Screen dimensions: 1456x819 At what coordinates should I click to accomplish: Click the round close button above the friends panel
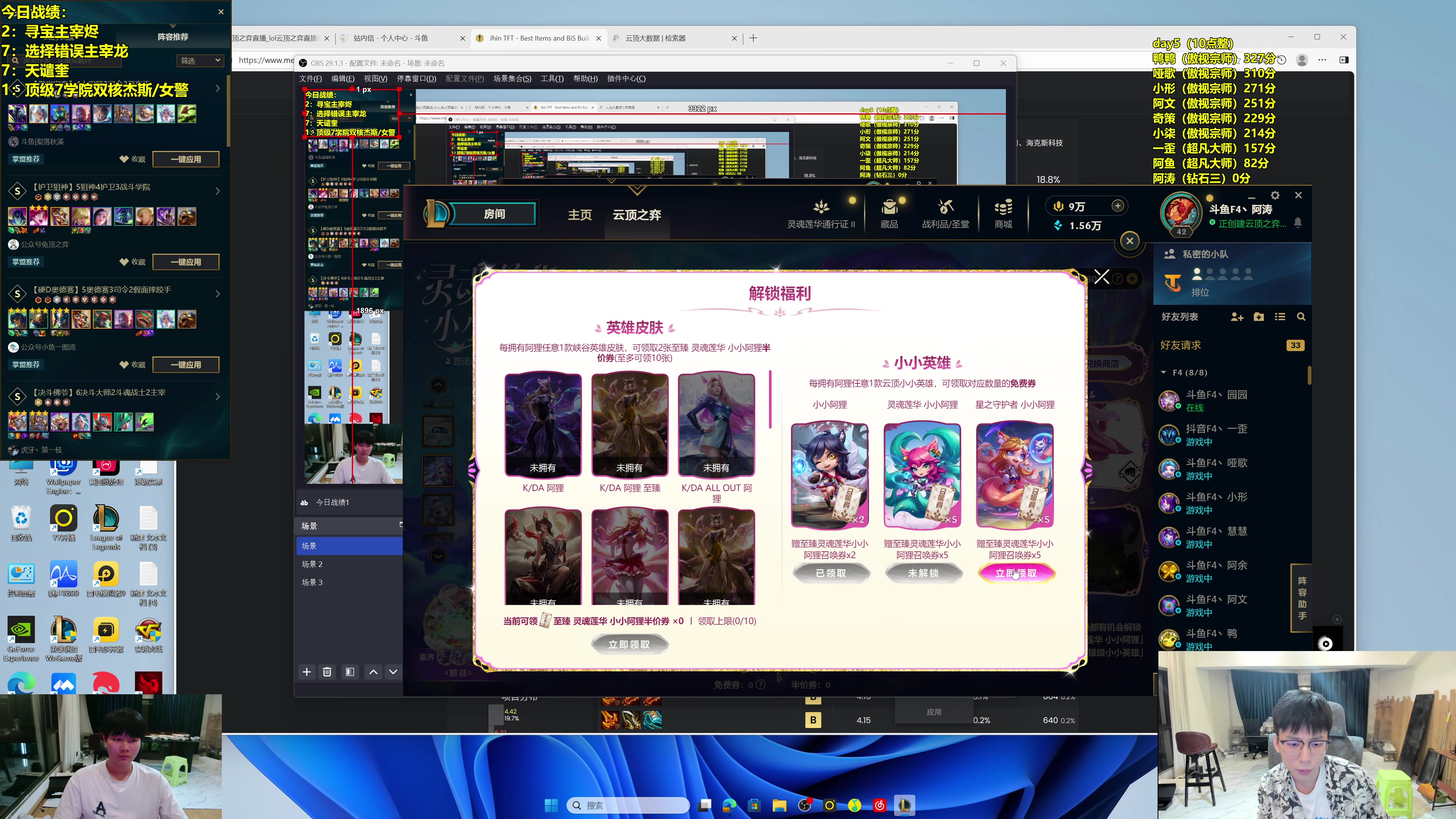pos(1129,241)
